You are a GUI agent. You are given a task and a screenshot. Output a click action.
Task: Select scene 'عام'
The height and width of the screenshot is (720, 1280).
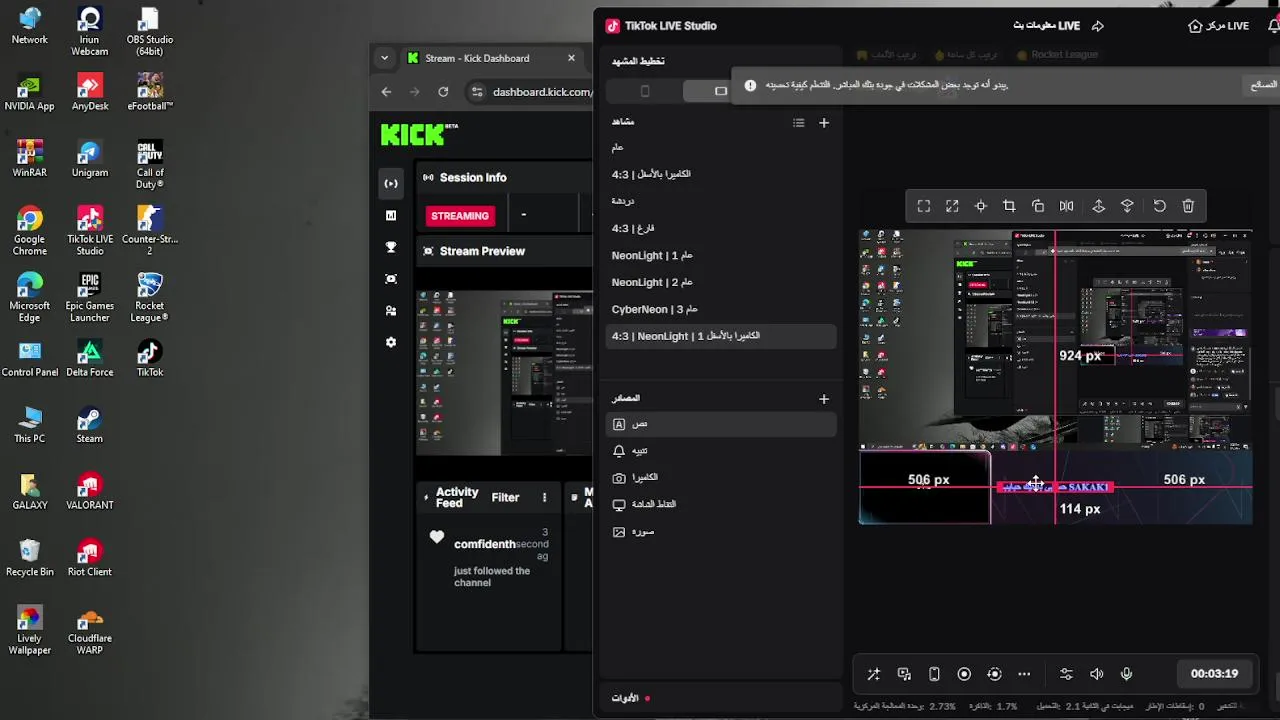tap(720, 147)
